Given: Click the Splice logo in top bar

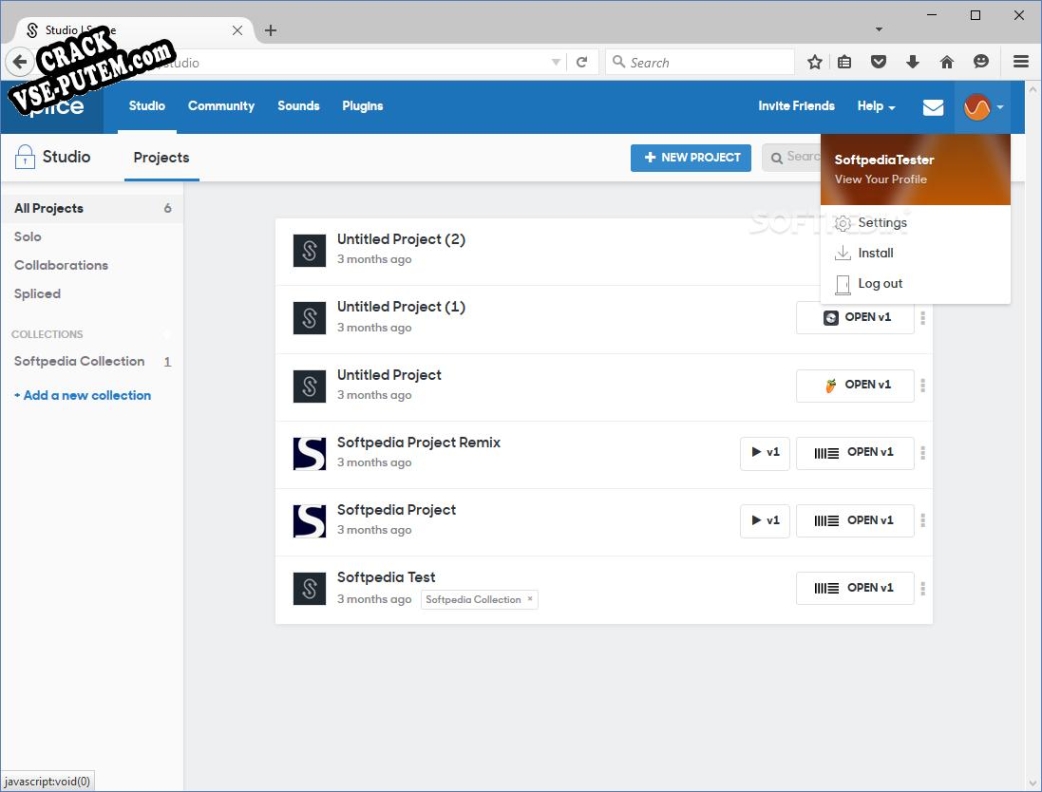Looking at the screenshot, I should click(x=52, y=106).
